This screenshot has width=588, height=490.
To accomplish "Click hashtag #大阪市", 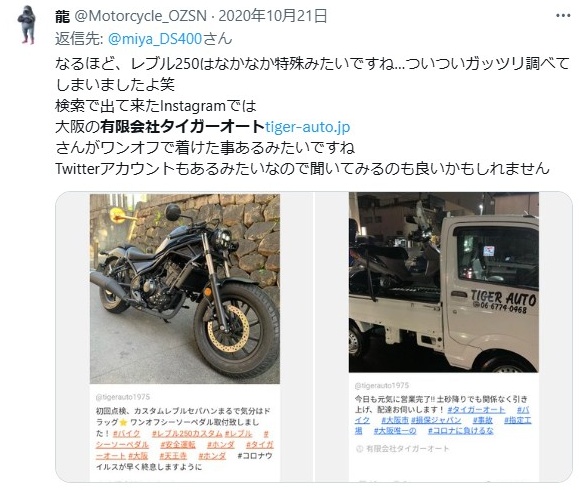I will (x=394, y=420).
